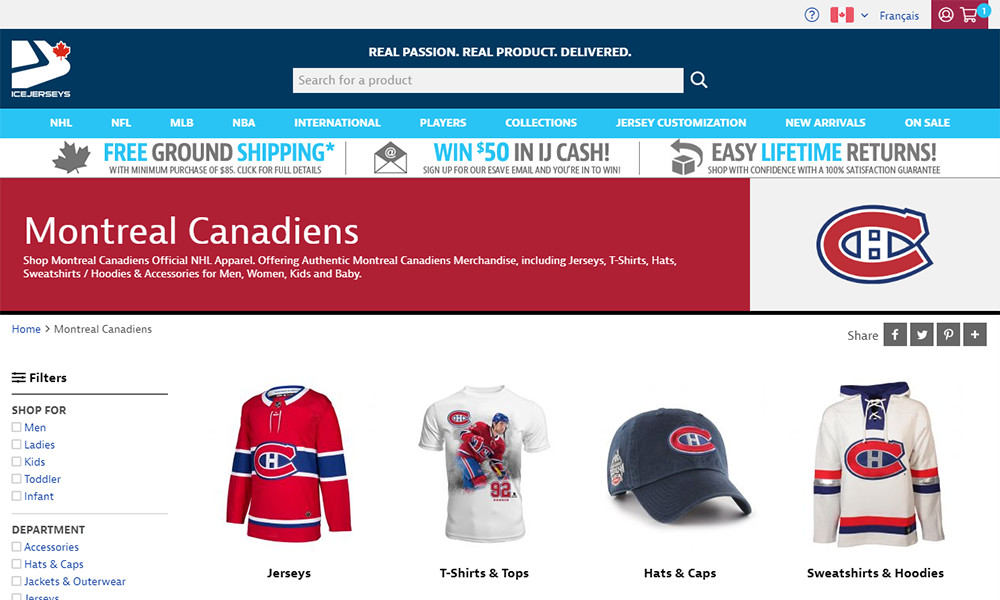Click the product search field

(488, 80)
